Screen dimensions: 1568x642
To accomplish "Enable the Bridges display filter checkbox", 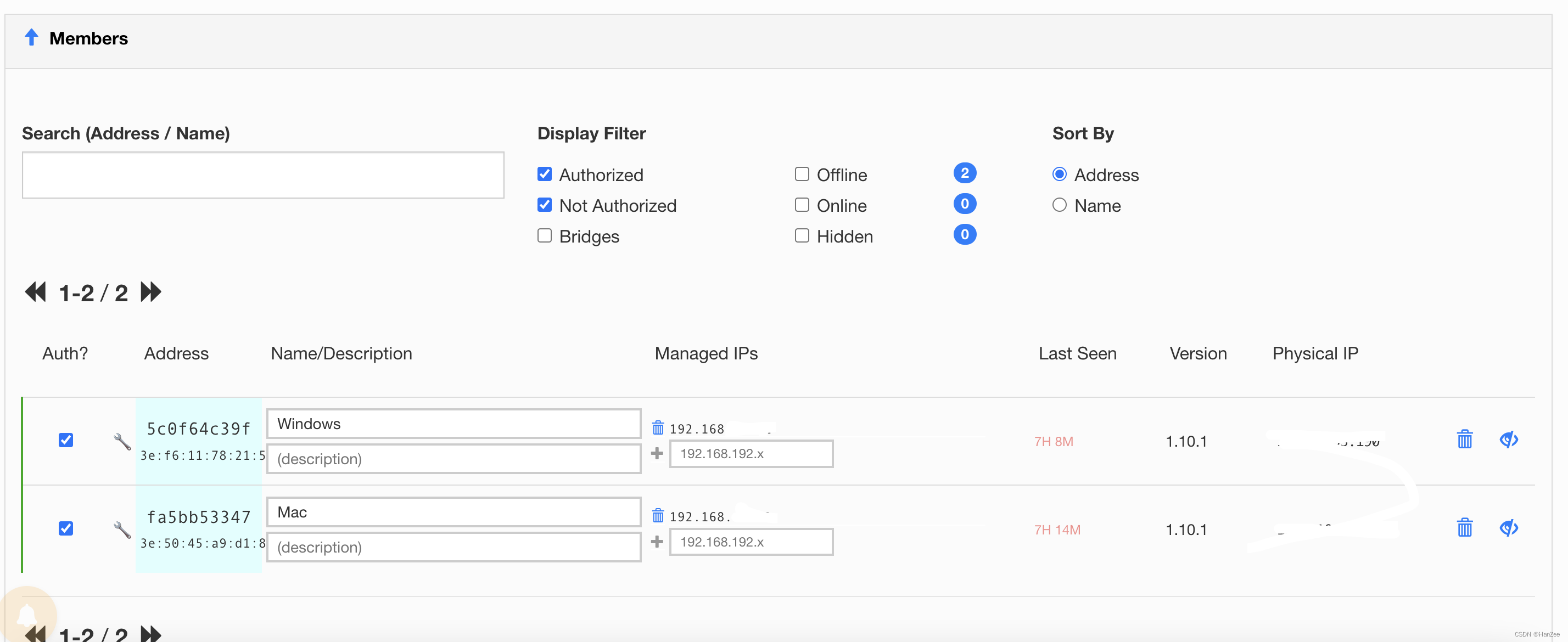I will pos(545,235).
